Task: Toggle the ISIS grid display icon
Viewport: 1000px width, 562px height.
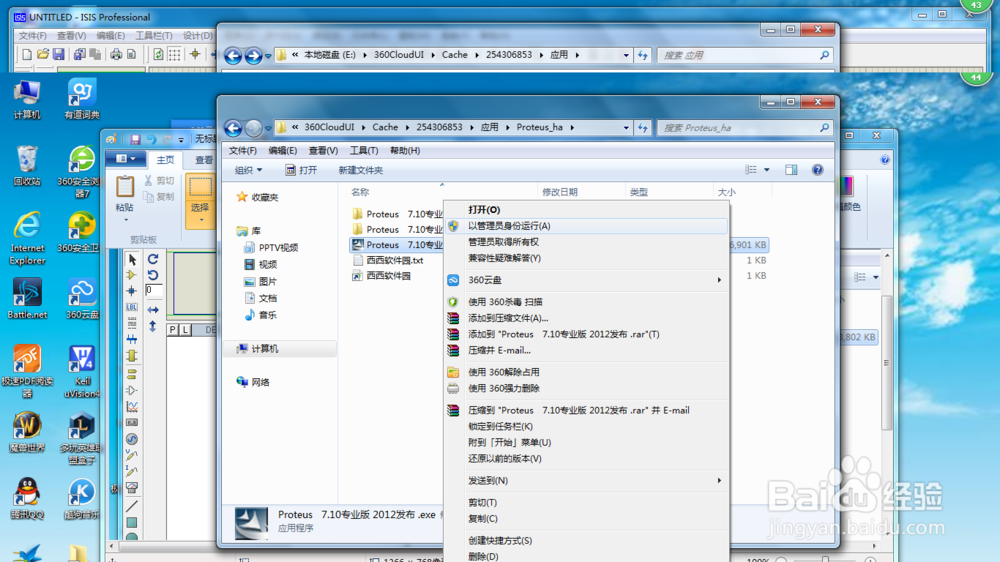Action: coord(174,55)
